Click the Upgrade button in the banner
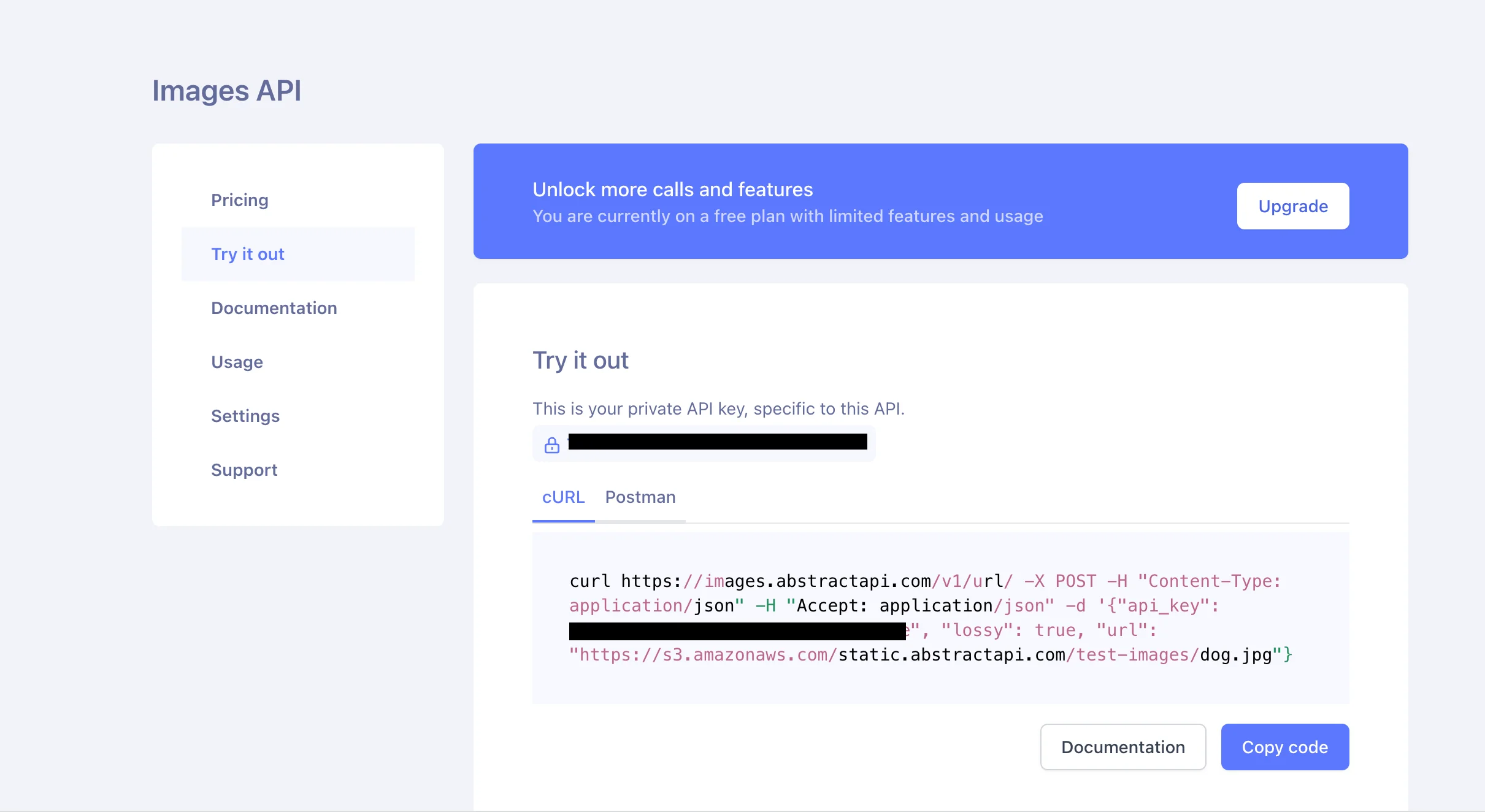The height and width of the screenshot is (812, 1485). click(1292, 206)
